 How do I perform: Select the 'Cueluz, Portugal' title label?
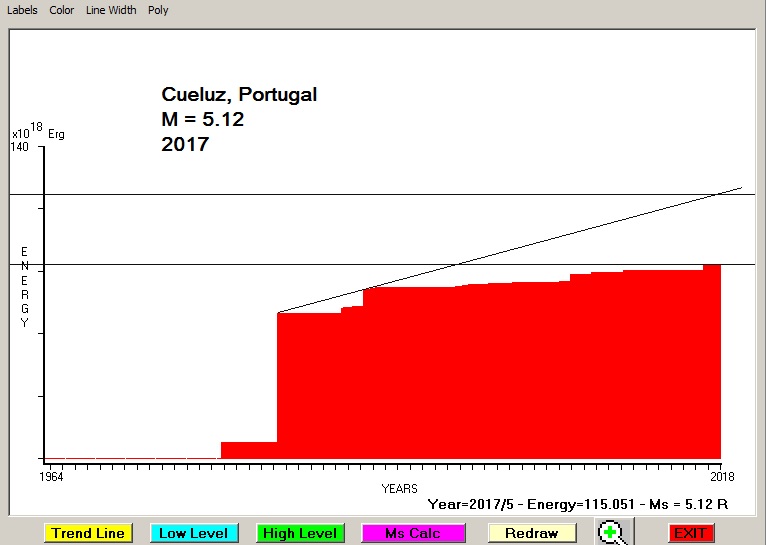click(x=239, y=95)
